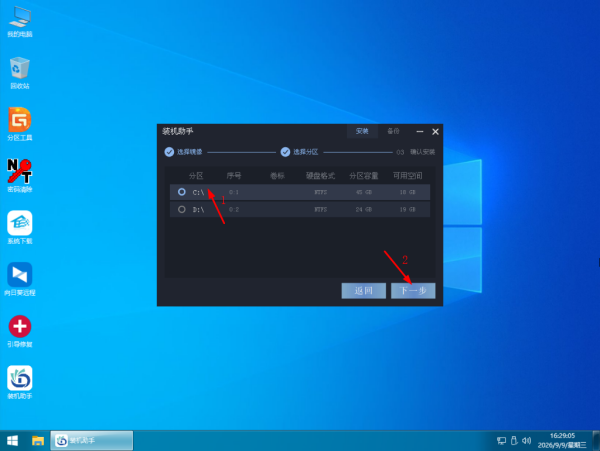600x451 pixels.
Task: Open File Explorer from the taskbar
Action: [x=38, y=441]
